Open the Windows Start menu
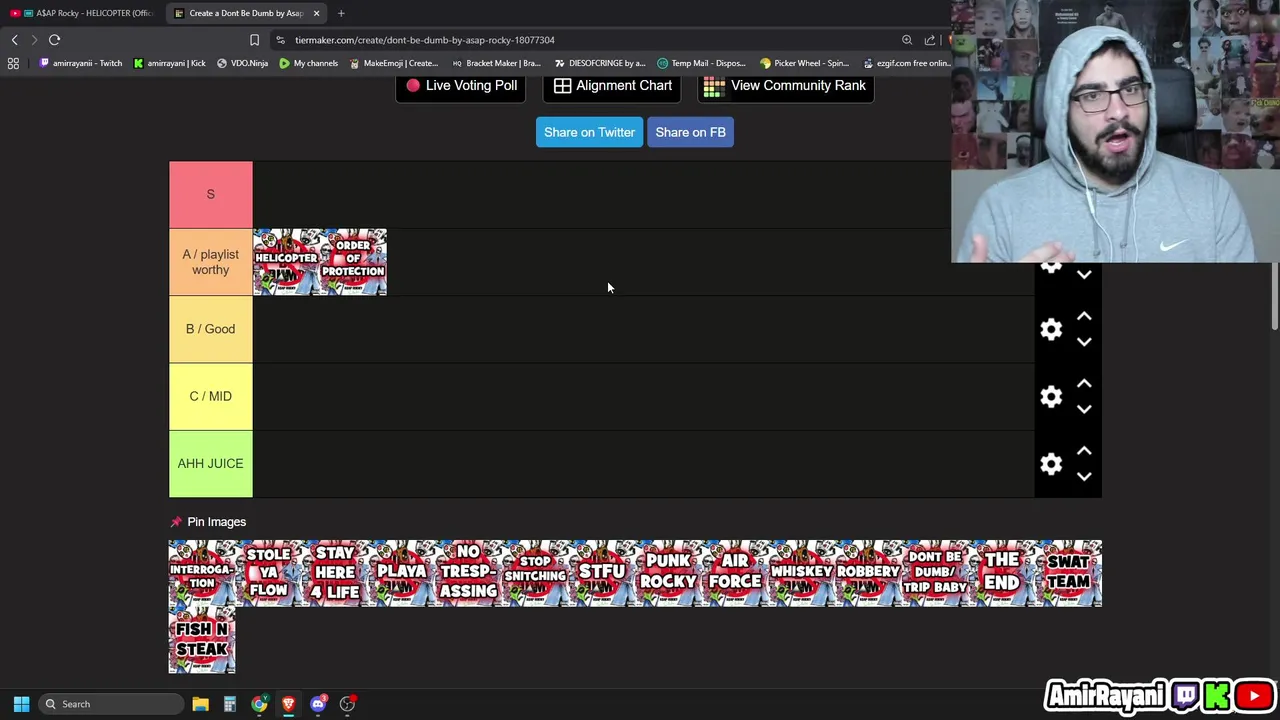This screenshot has height=720, width=1280. point(21,704)
